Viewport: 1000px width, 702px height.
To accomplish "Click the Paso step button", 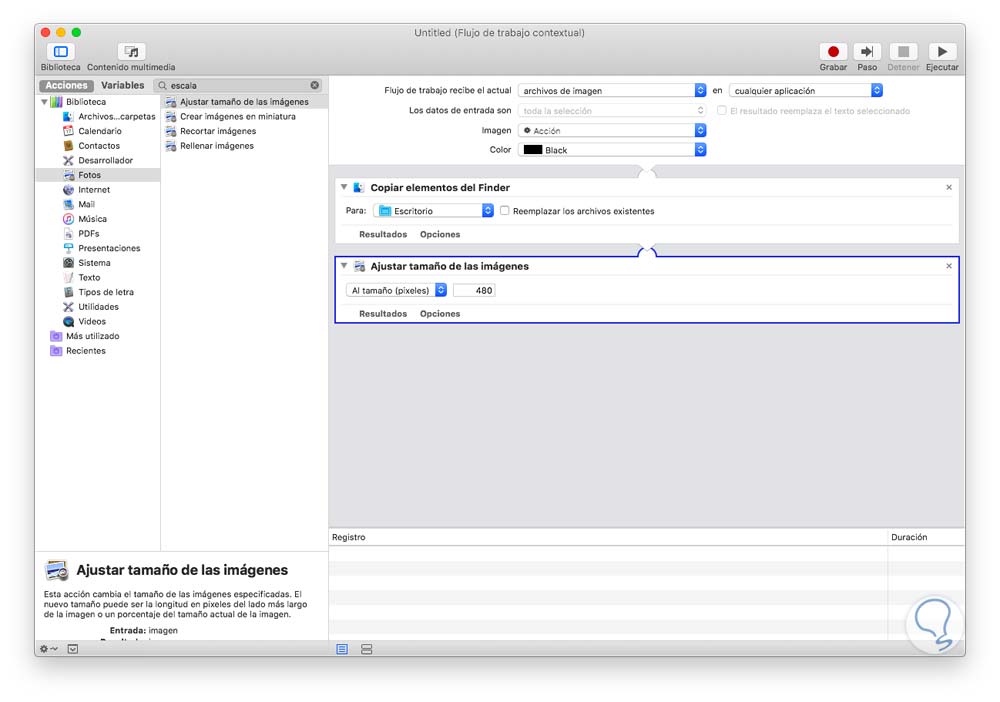I will (867, 52).
